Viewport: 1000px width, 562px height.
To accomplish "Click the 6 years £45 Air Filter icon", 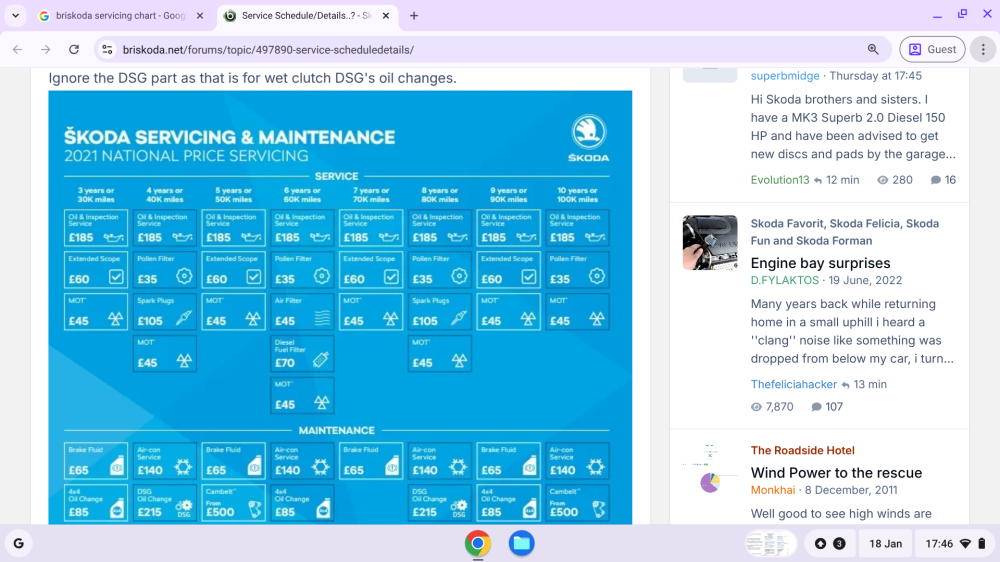I will (x=322, y=318).
